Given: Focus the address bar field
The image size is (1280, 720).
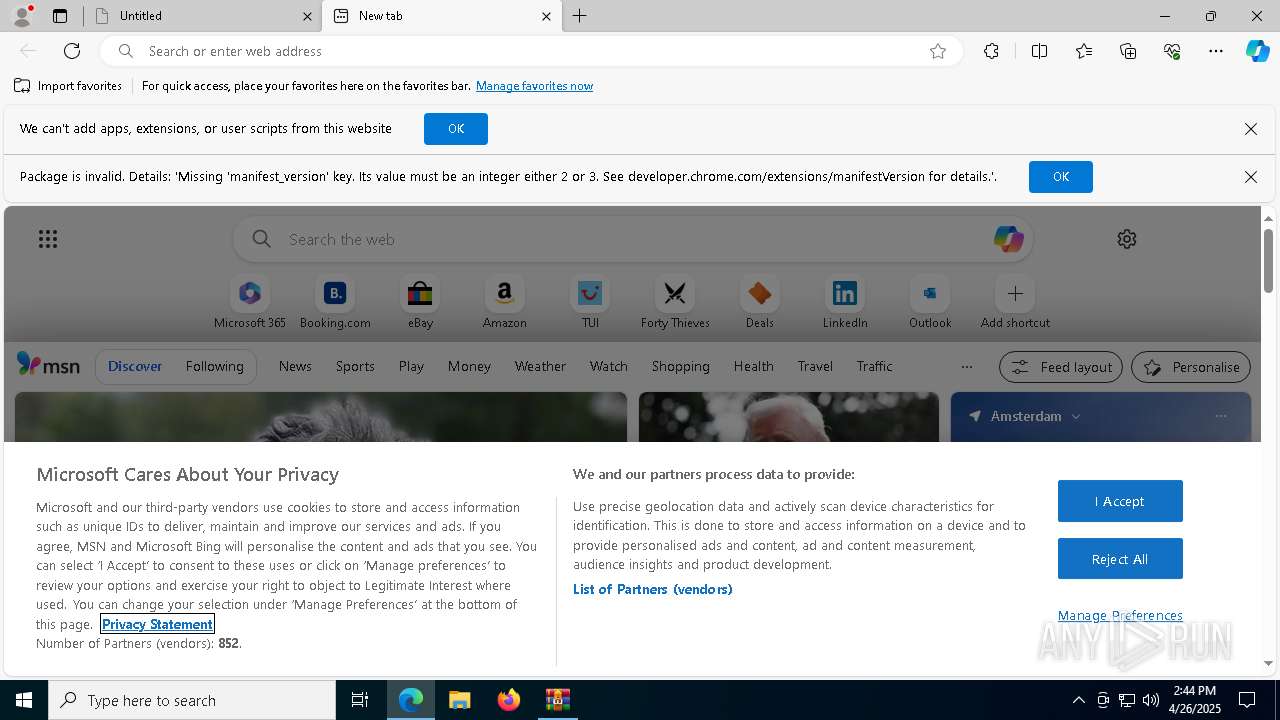Looking at the screenshot, I should coord(530,51).
